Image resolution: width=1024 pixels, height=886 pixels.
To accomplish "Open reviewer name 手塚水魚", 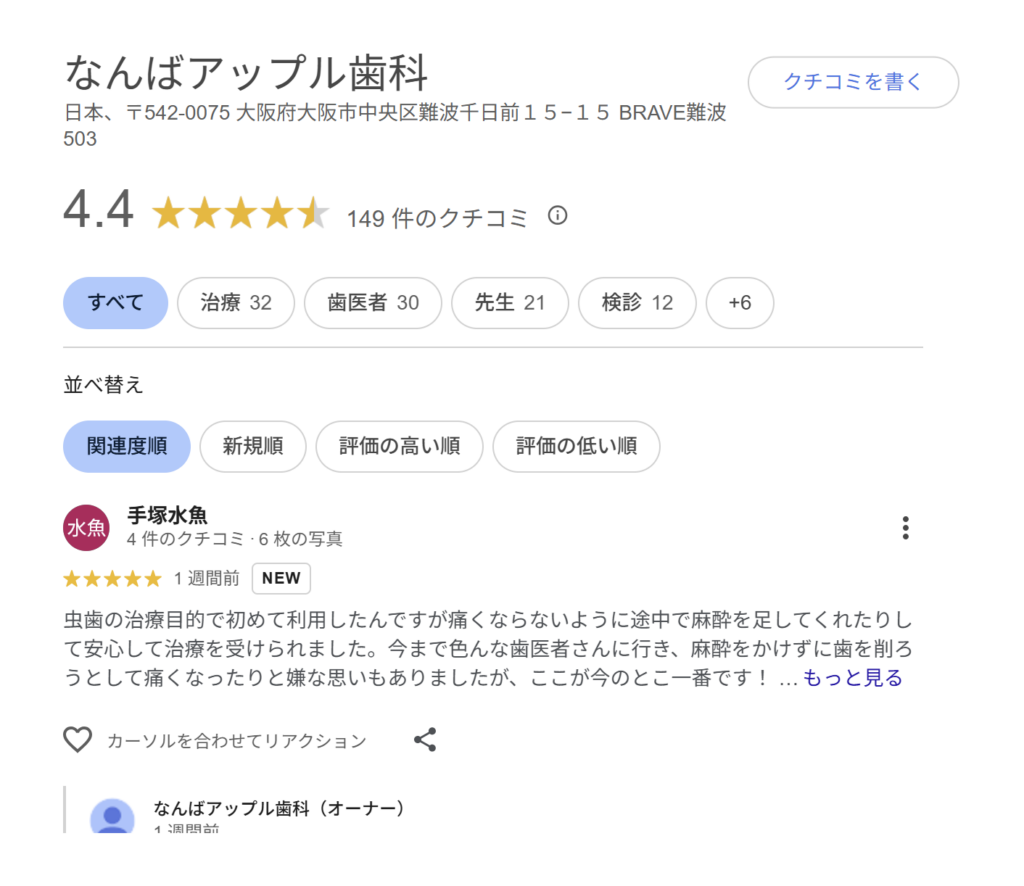I will click(167, 516).
